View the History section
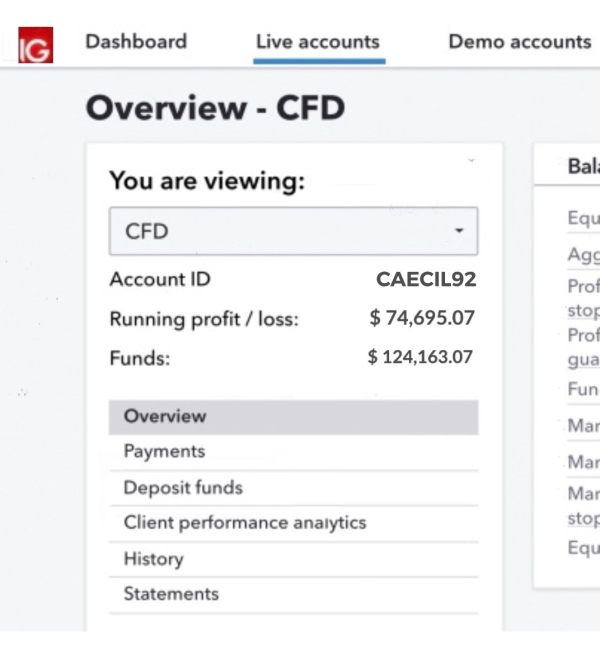Image resolution: width=600 pixels, height=655 pixels. coord(153,559)
